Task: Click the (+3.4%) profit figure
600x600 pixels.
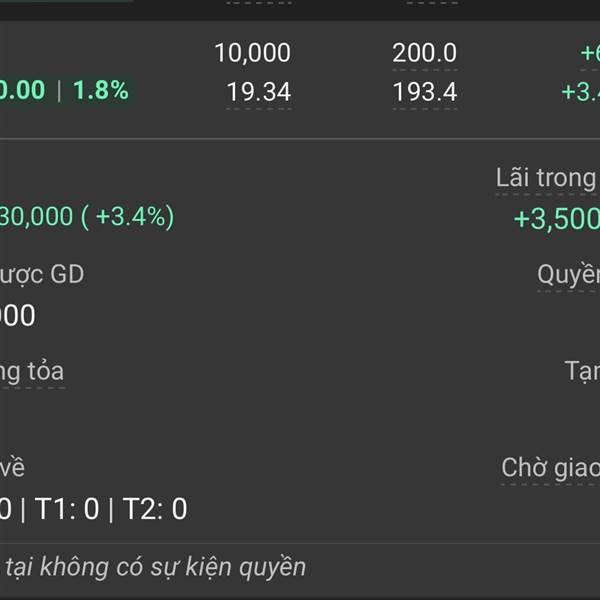Action: click(128, 217)
